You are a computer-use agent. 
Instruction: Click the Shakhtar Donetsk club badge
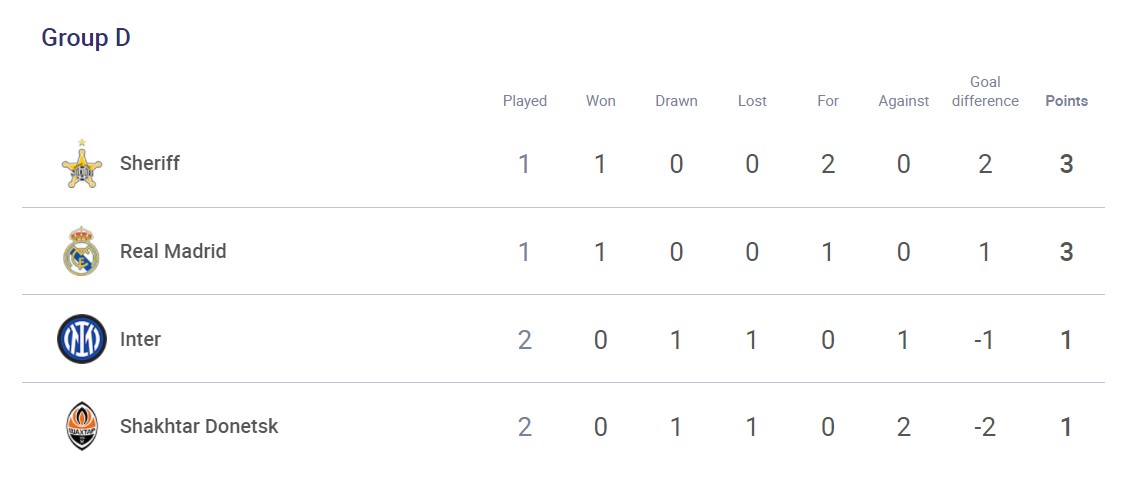81,426
